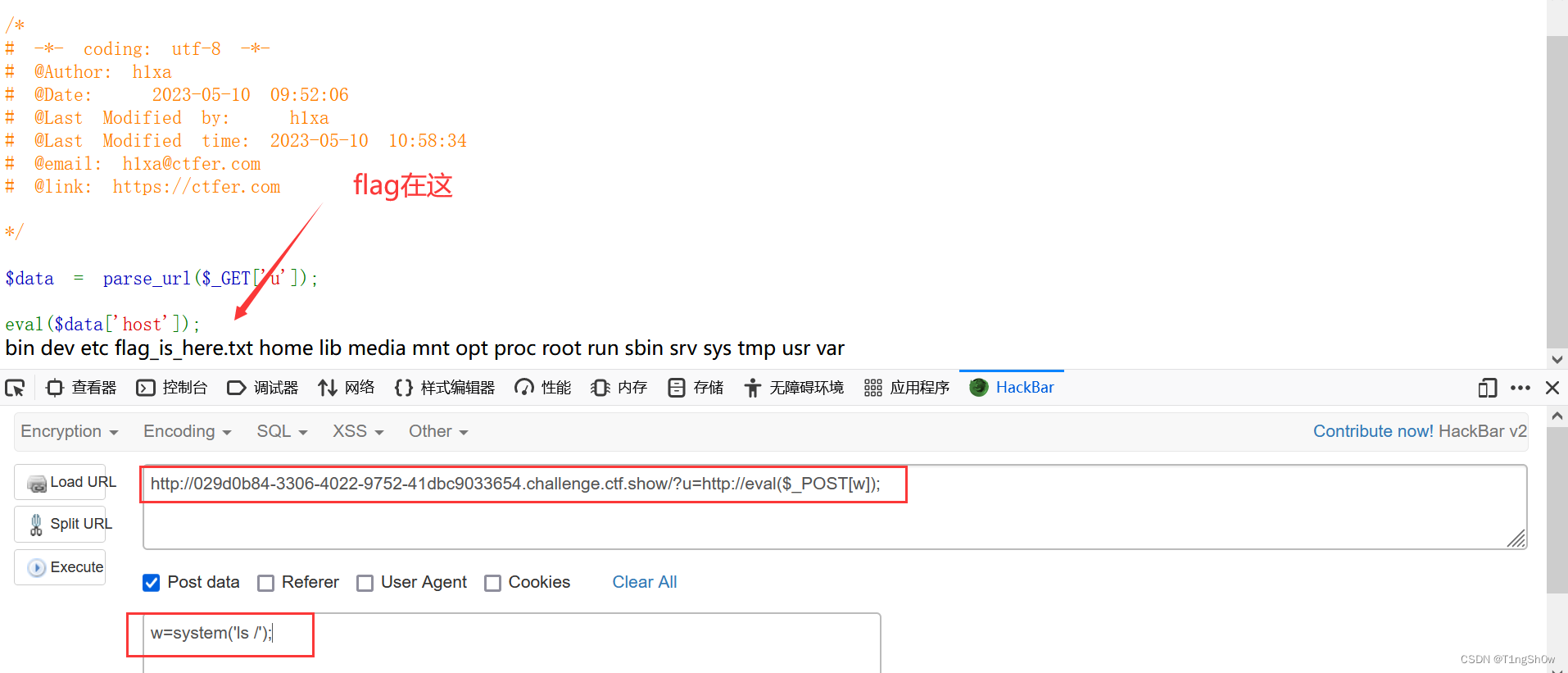Open the 样式编辑器 style editor tab
Screen dimensions: 1568x673
(445, 388)
